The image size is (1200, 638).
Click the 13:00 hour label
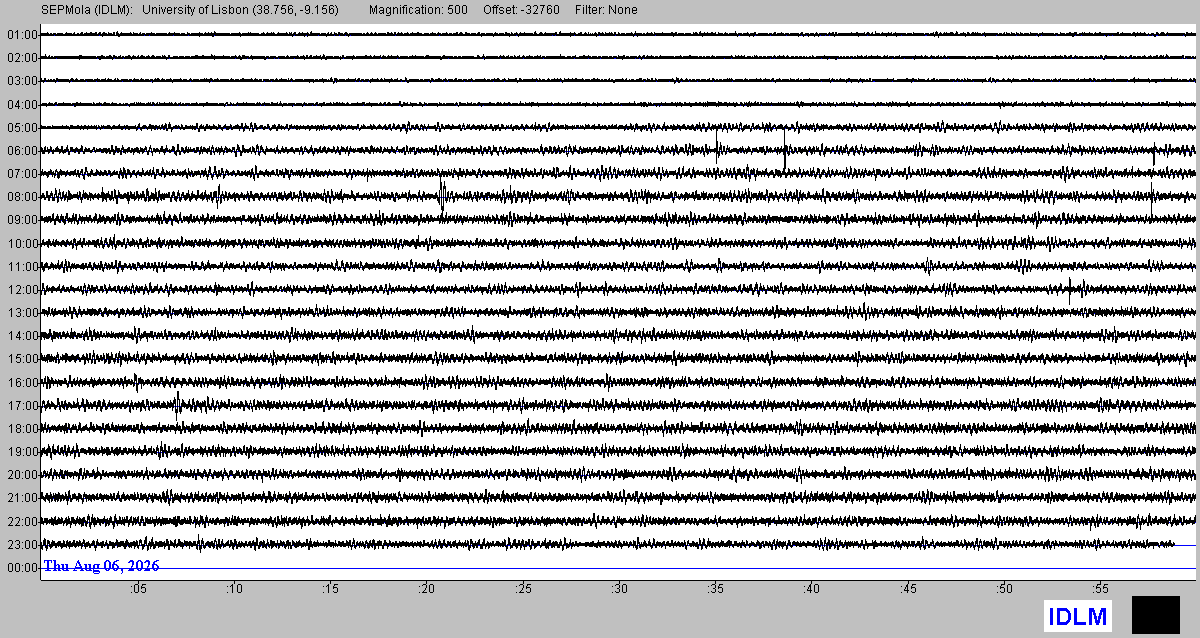click(21, 312)
